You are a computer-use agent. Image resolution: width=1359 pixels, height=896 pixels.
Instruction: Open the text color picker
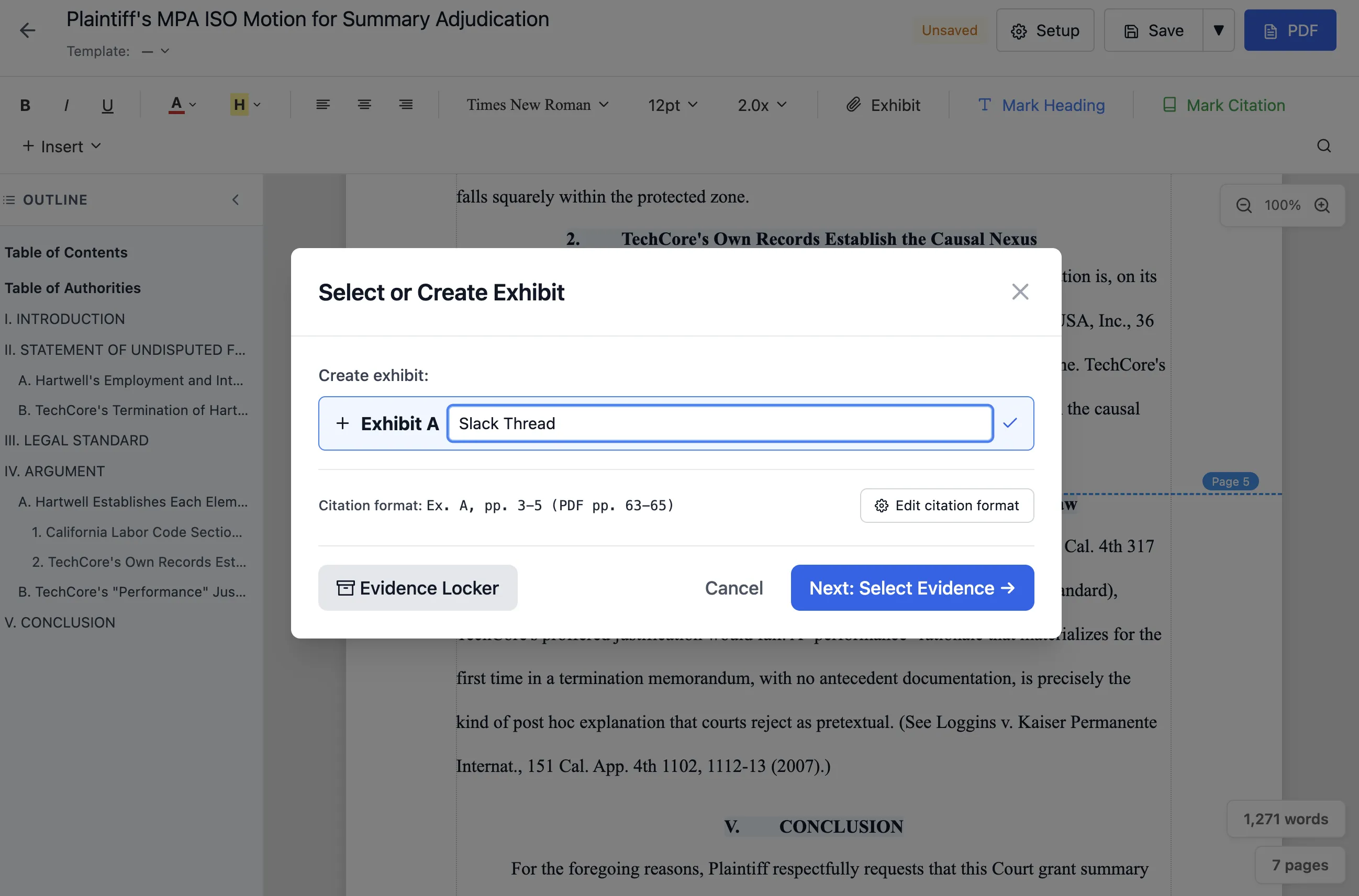click(182, 105)
